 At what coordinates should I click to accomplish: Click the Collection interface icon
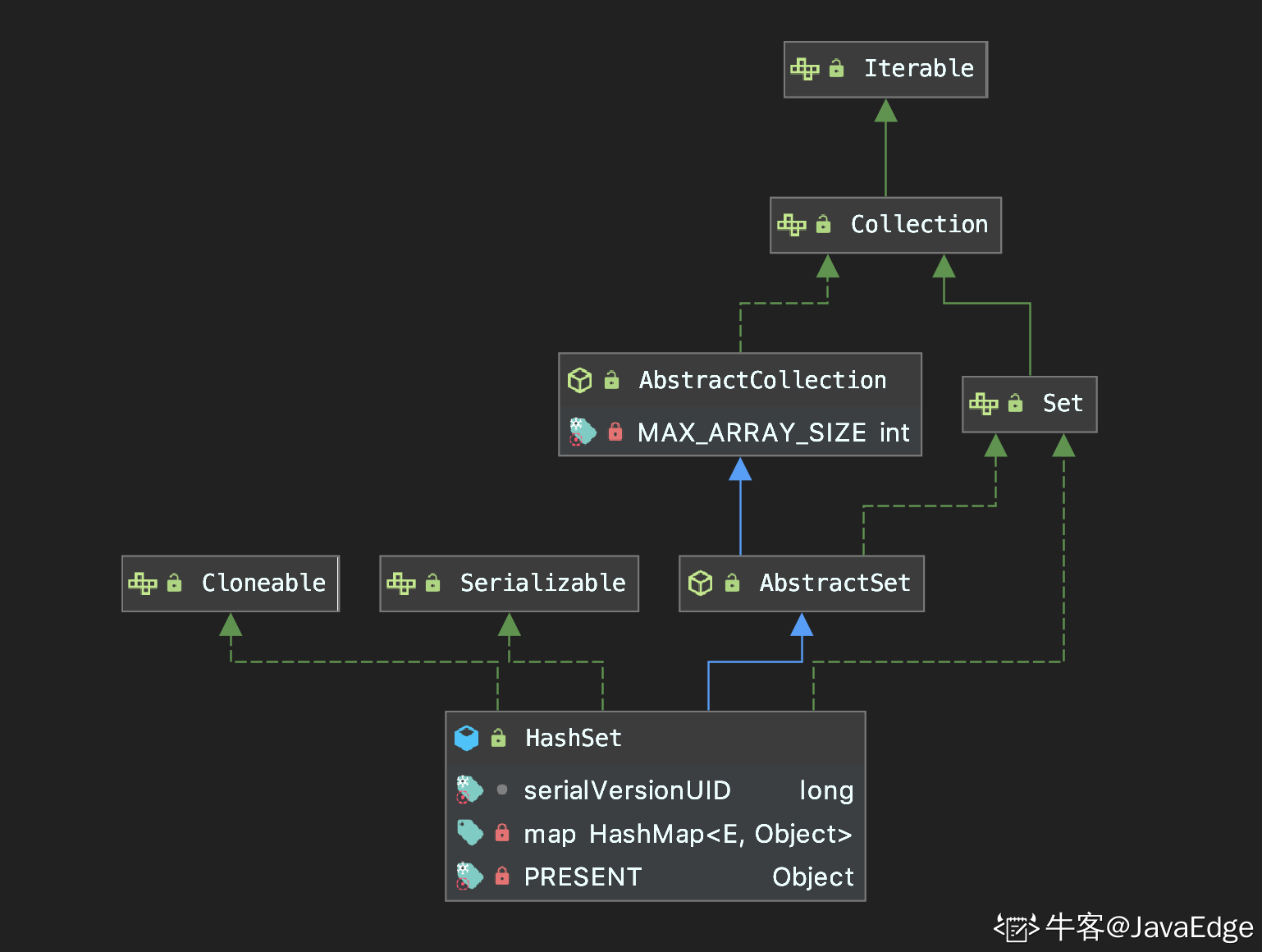click(x=792, y=224)
